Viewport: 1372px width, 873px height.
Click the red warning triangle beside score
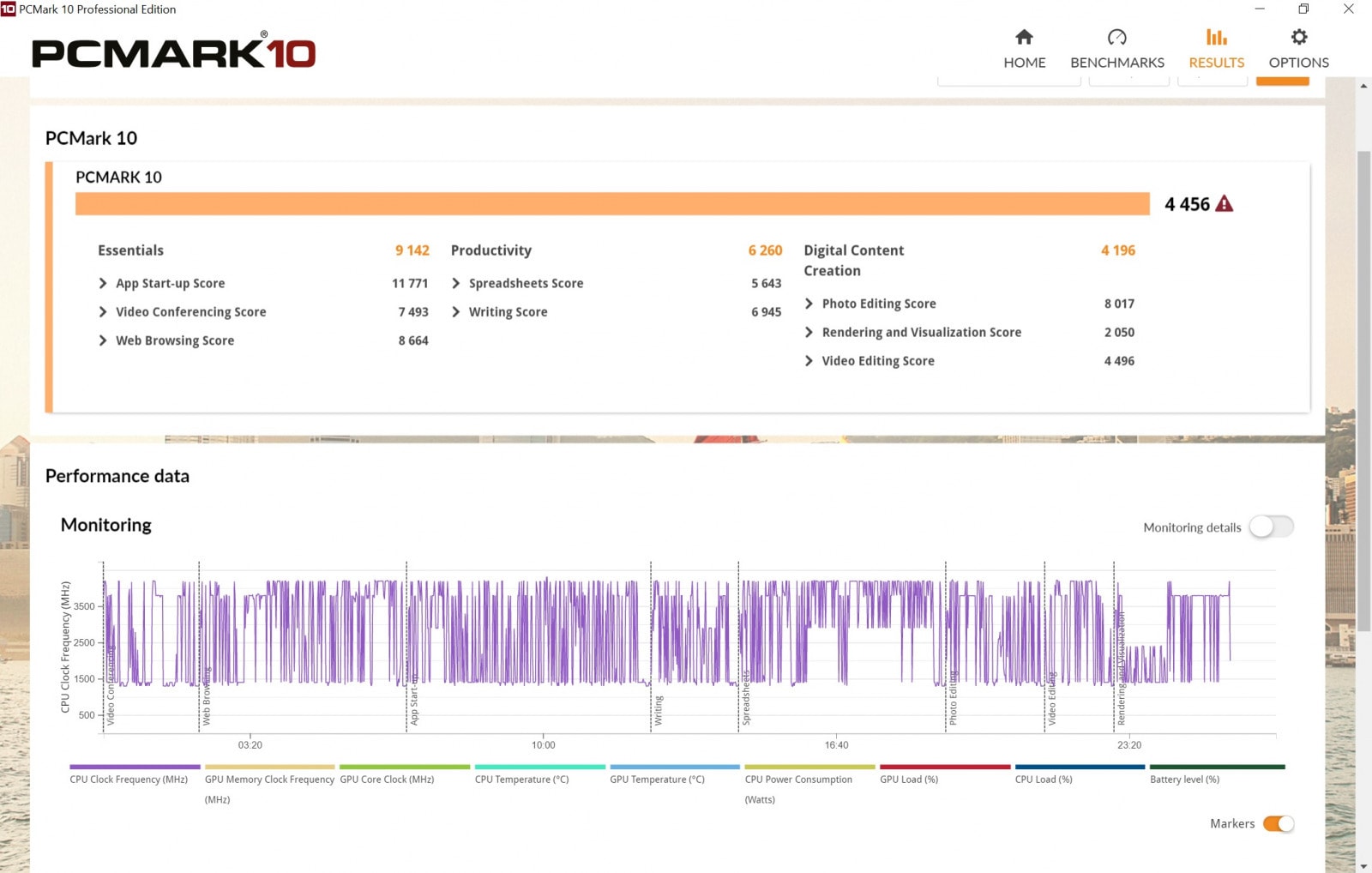pos(1225,204)
